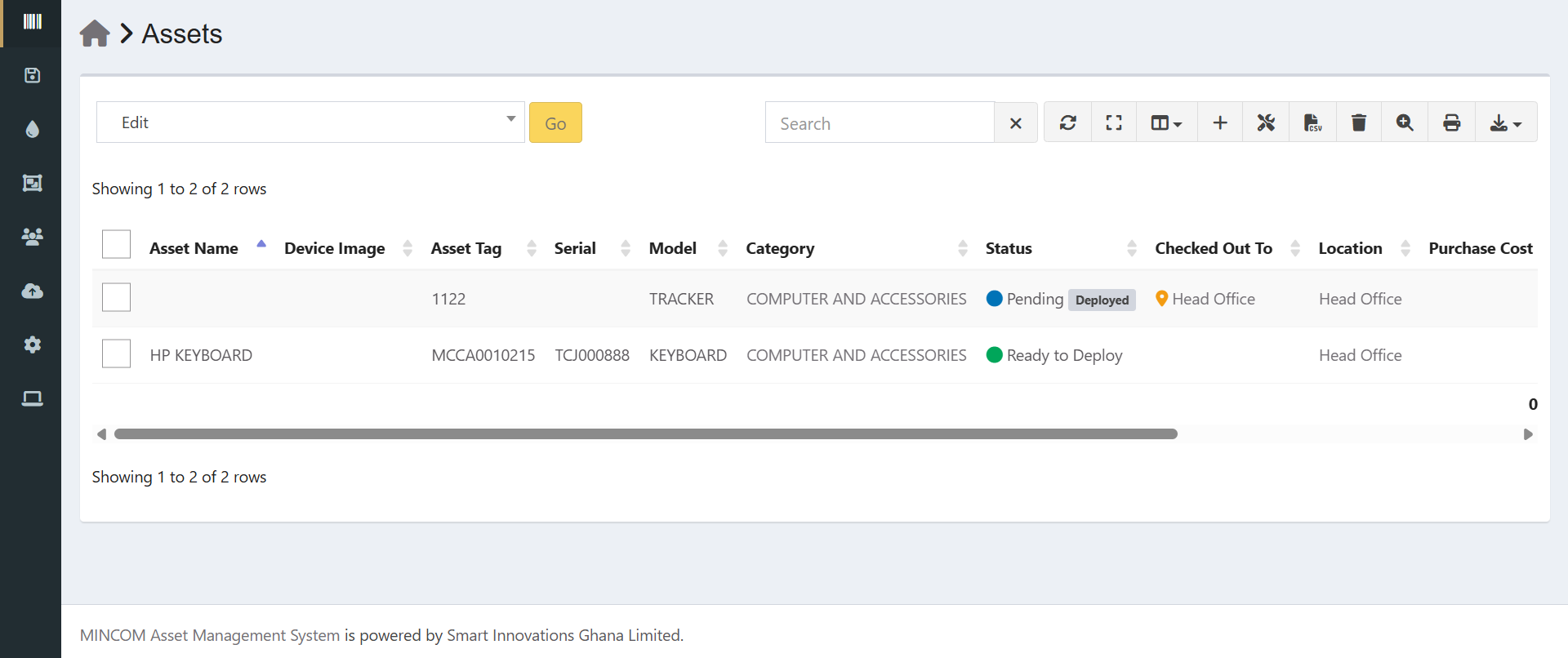Tick the select-all checkbox in header
Image resolution: width=1568 pixels, height=658 pixels.
tap(116, 244)
